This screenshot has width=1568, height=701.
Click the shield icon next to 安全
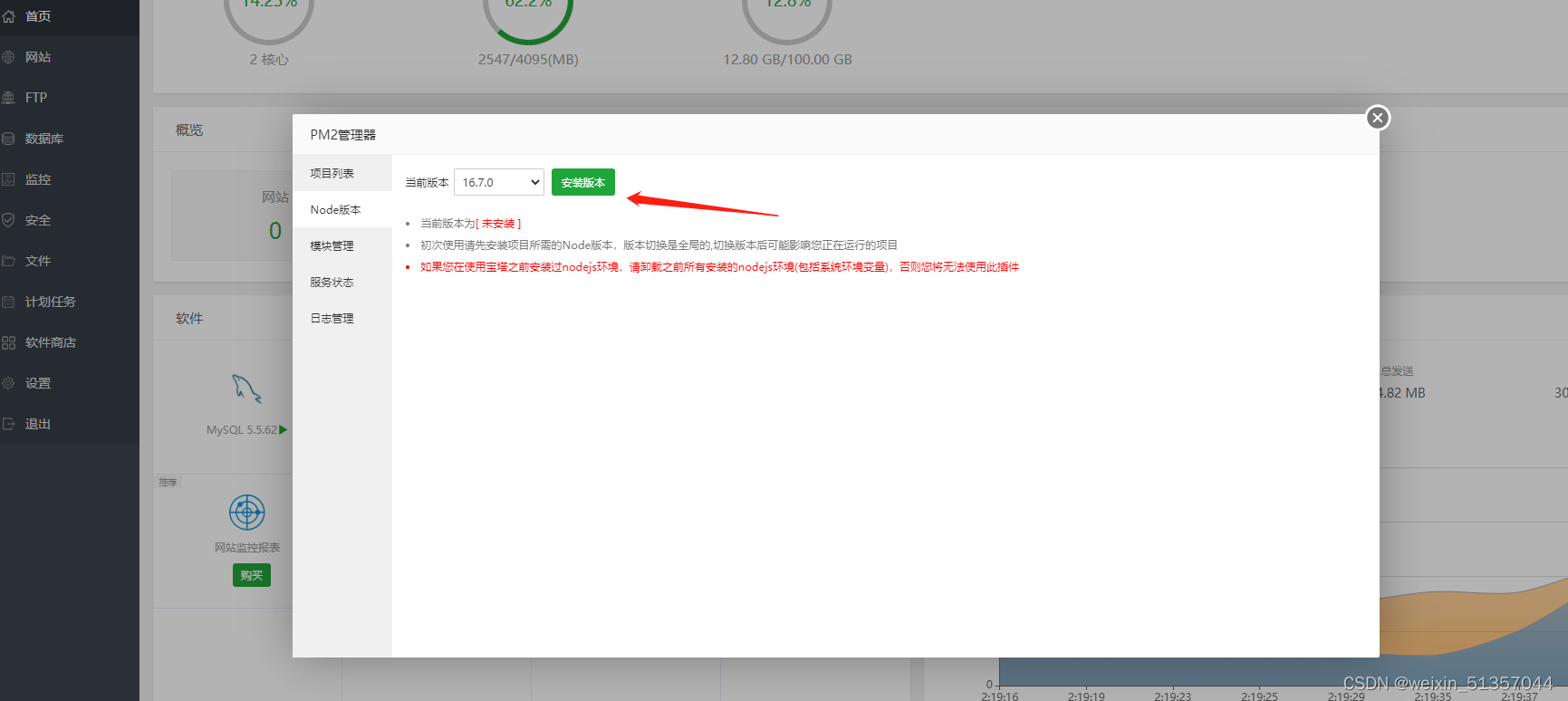point(9,220)
